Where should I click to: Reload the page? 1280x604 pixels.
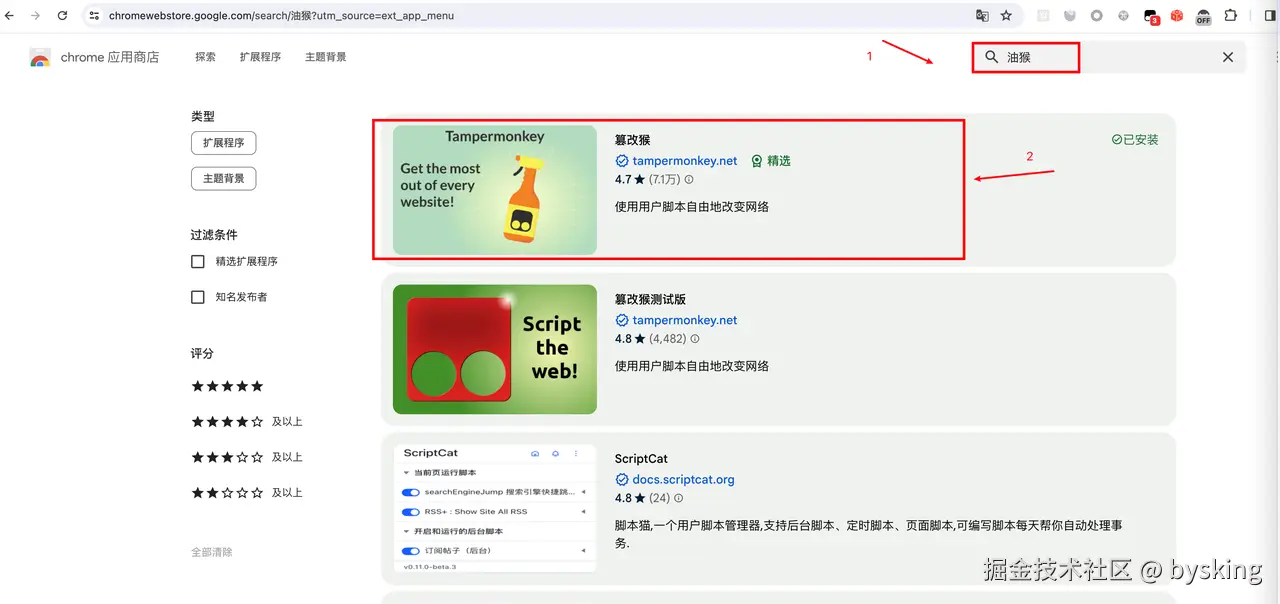tap(62, 16)
